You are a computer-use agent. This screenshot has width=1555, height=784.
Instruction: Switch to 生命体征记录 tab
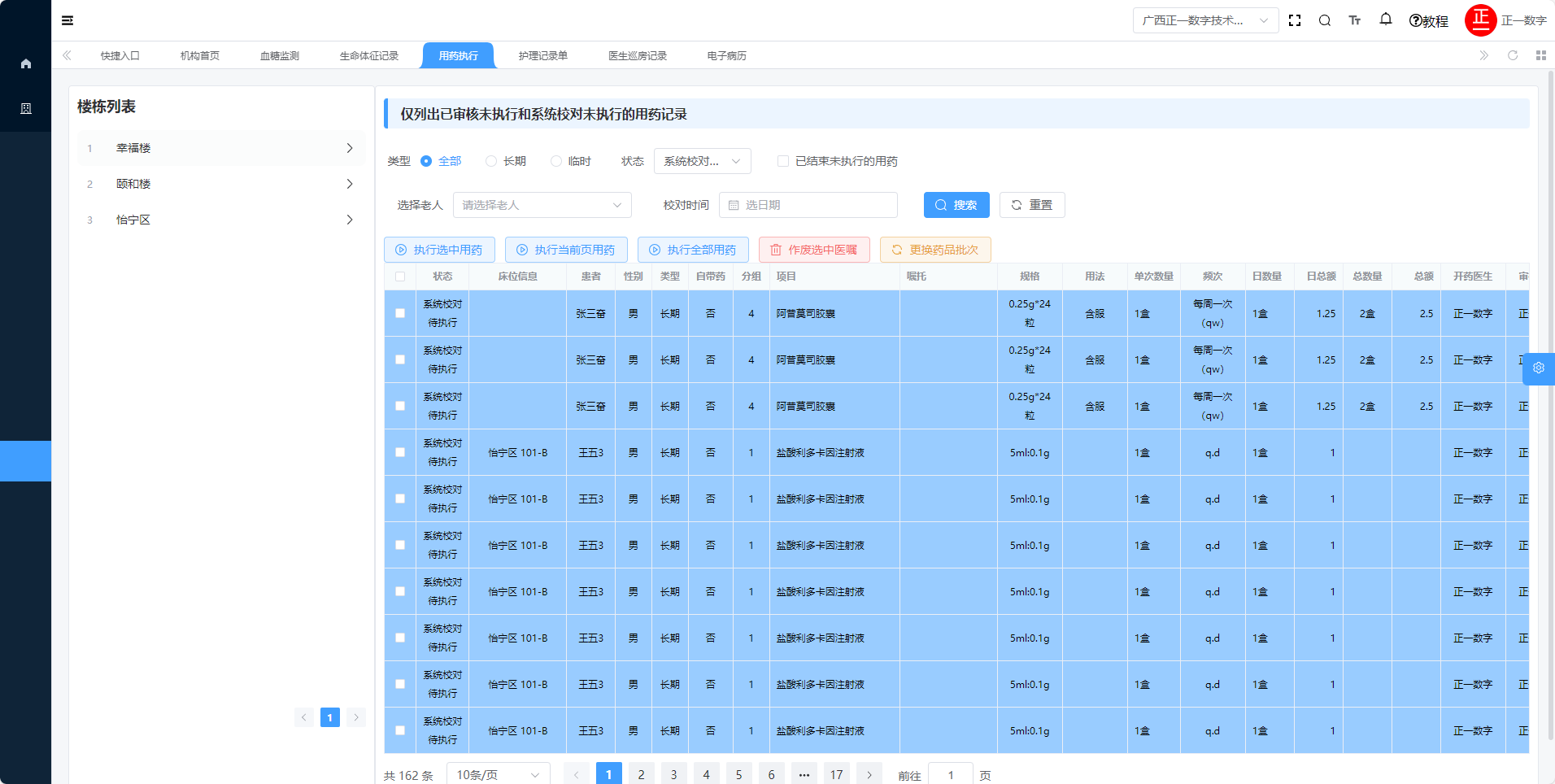coord(369,55)
